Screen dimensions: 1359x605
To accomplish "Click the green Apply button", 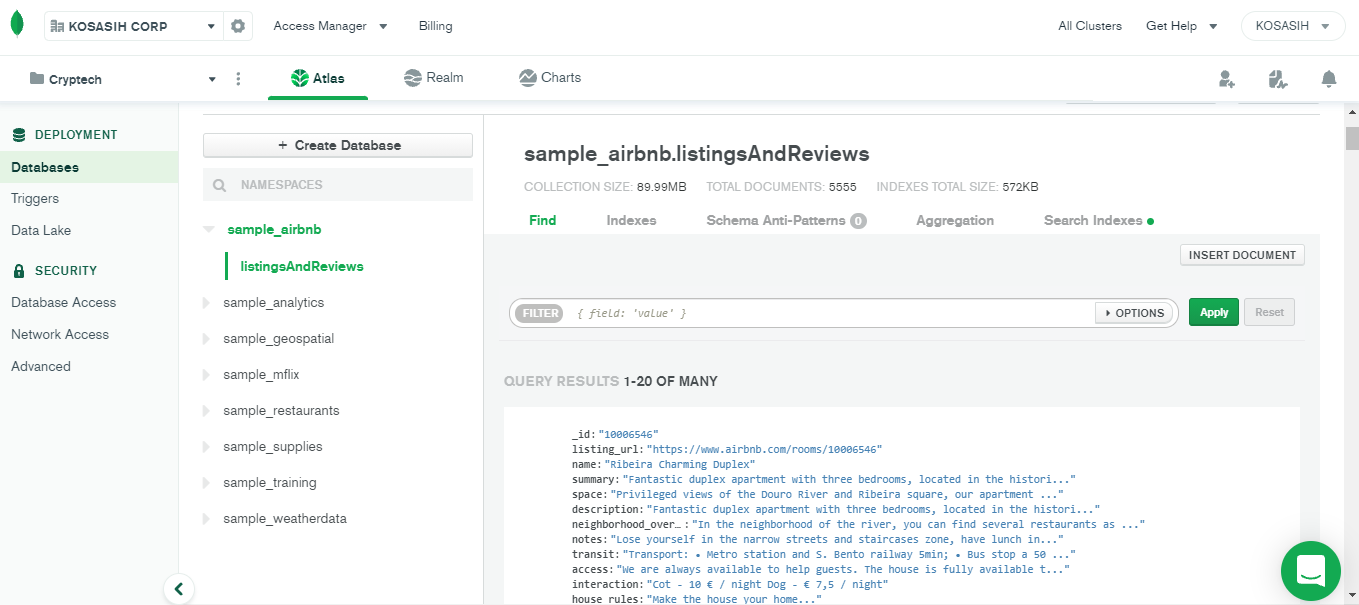I will point(1214,312).
